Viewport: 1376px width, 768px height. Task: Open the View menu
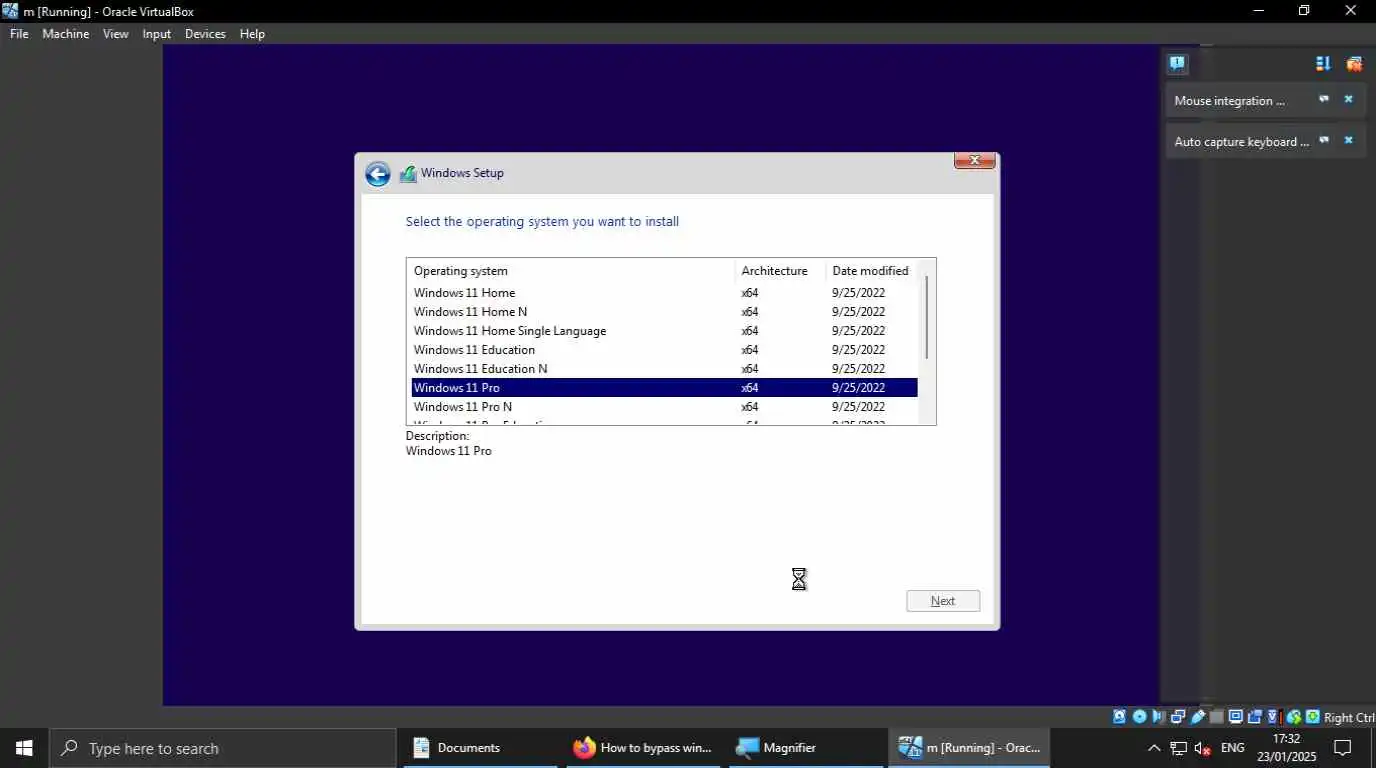coord(116,34)
